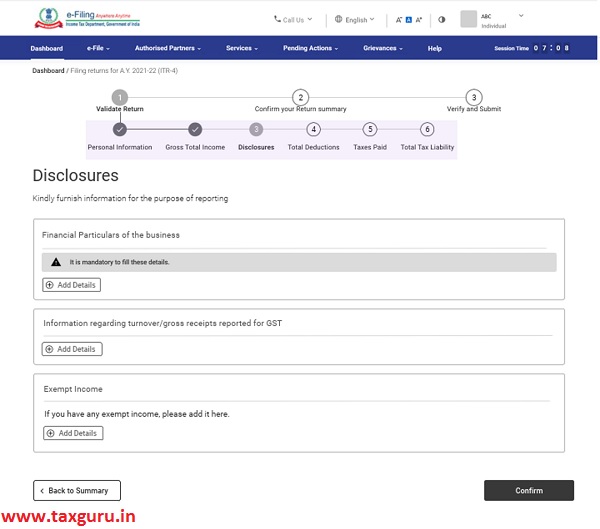Click the Taxes Paid step label
This screenshot has height=529, width=600.
[x=370, y=147]
